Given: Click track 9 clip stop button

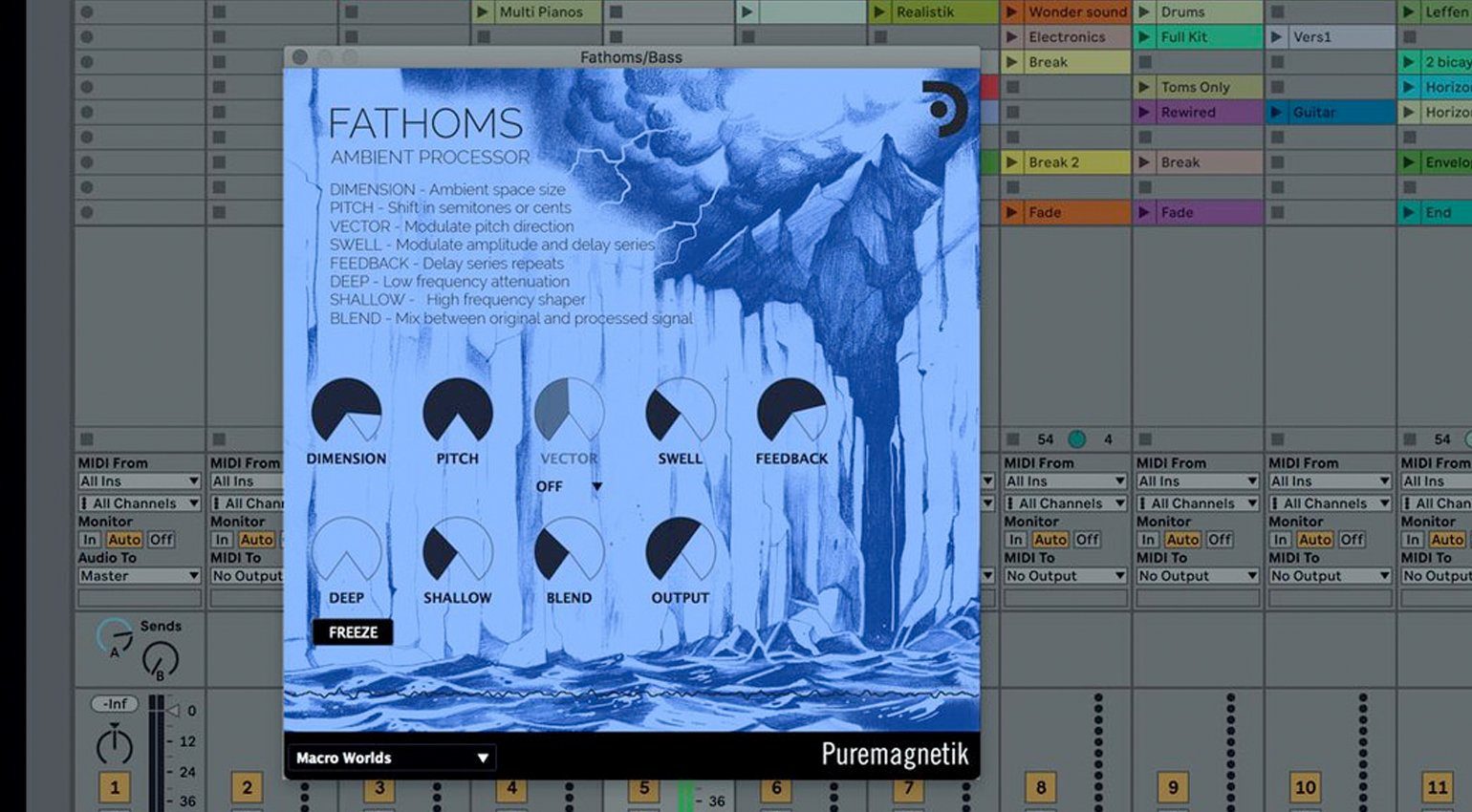Looking at the screenshot, I should point(1144,439).
